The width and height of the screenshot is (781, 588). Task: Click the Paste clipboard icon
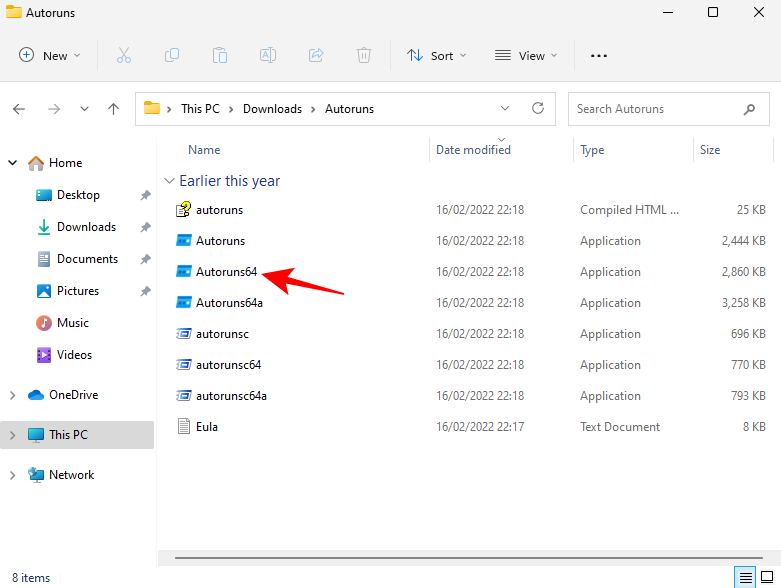tap(220, 56)
